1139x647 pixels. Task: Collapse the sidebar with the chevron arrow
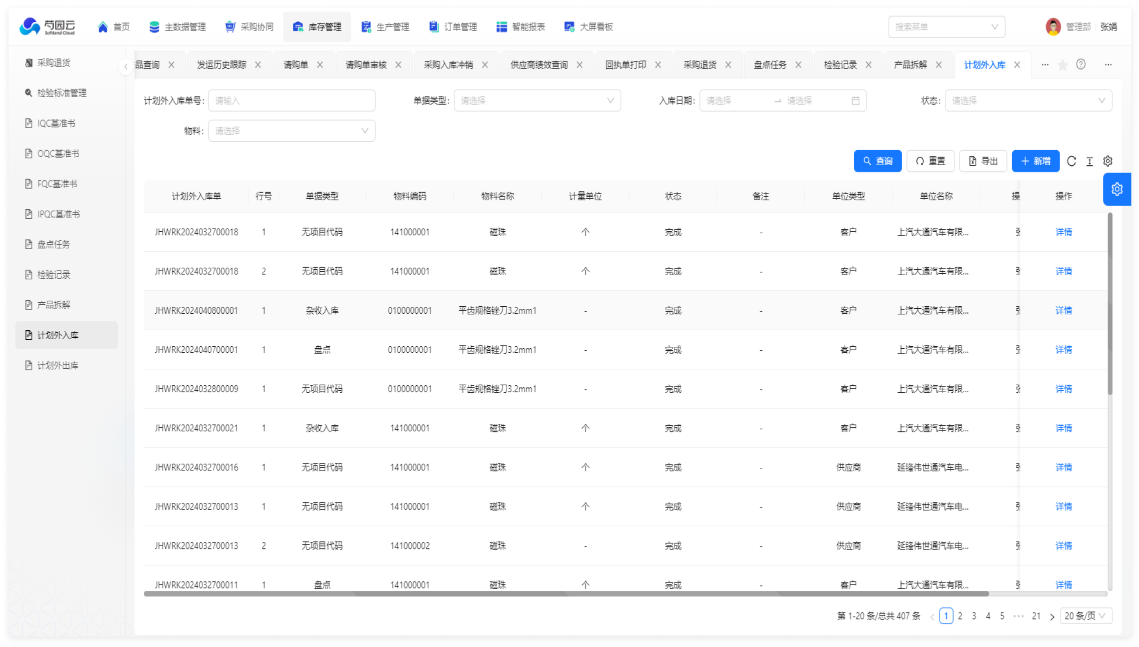tap(126, 66)
